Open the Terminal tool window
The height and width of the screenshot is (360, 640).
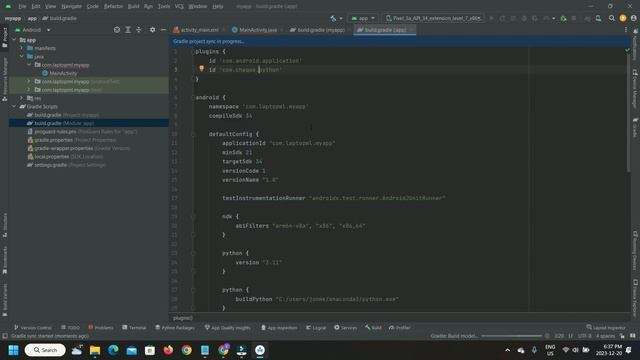coord(134,327)
